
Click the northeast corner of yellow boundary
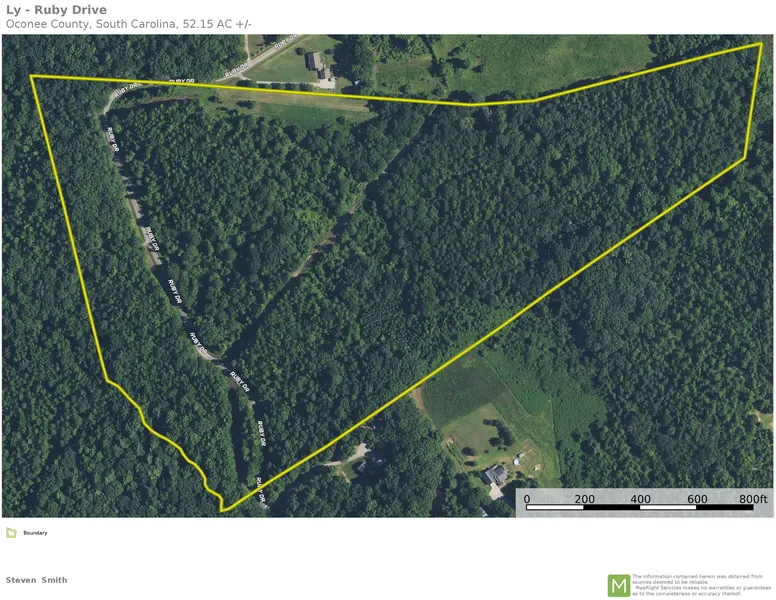pyautogui.click(x=761, y=44)
